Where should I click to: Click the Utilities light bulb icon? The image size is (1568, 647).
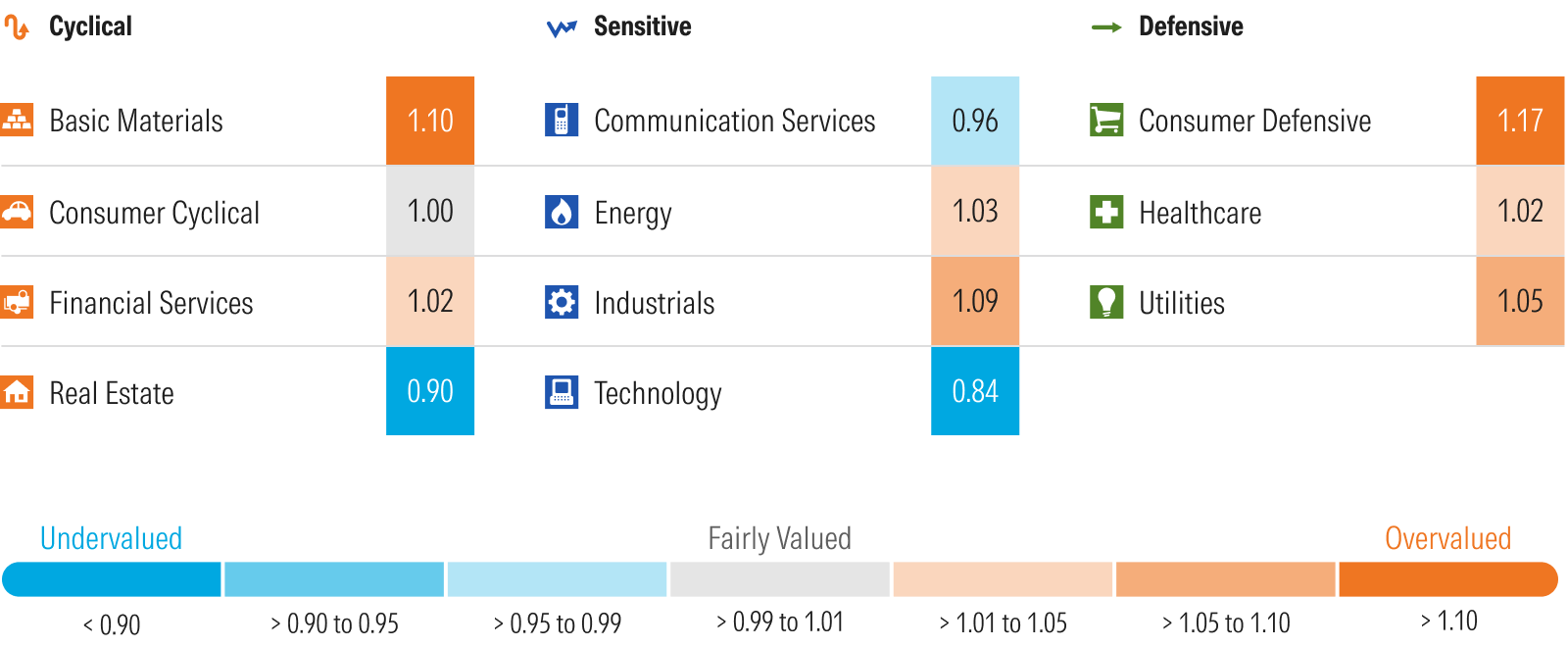pos(1106,302)
